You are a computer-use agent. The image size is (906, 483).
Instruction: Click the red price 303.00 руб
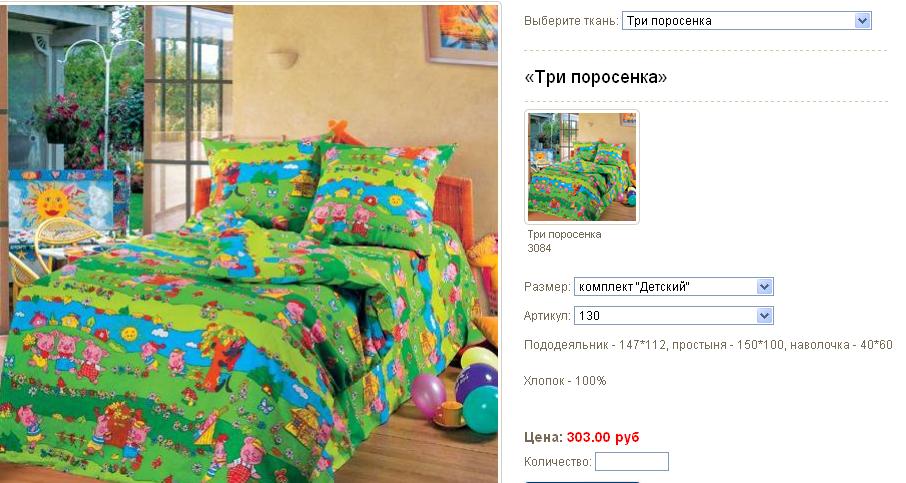coord(603,437)
